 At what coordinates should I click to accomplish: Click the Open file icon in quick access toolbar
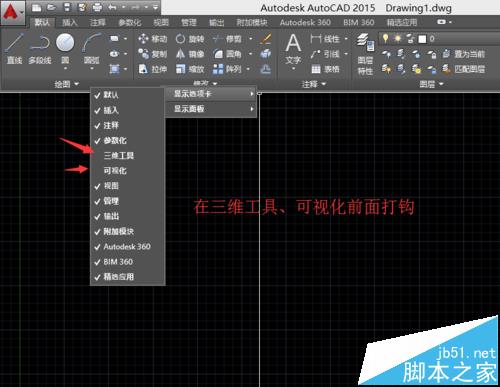click(x=51, y=7)
